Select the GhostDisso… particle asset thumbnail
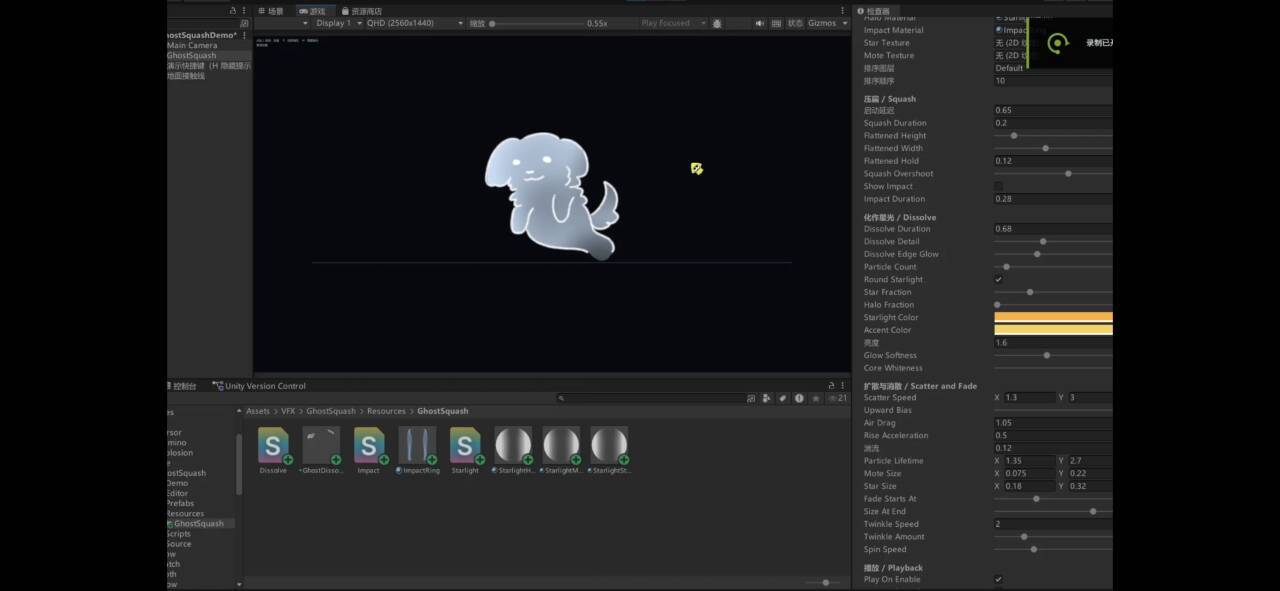1280x591 pixels. coord(321,446)
